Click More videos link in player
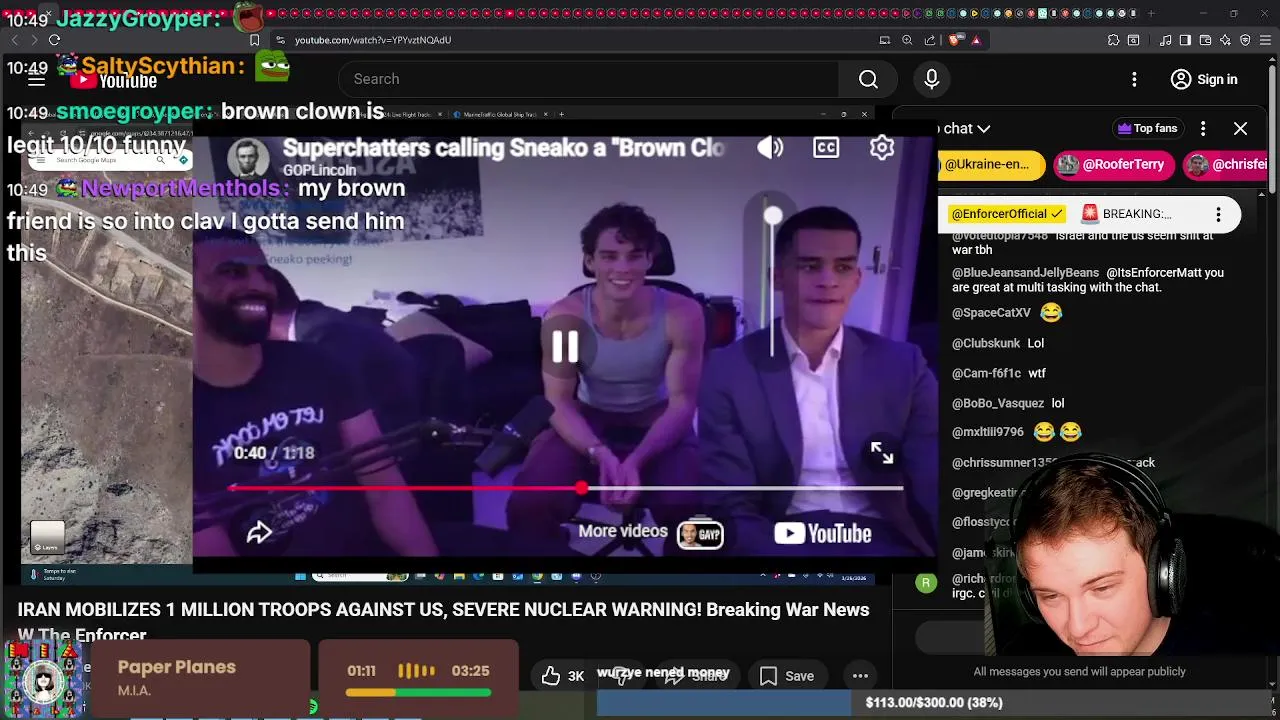Image resolution: width=1280 pixels, height=720 pixels. [623, 531]
